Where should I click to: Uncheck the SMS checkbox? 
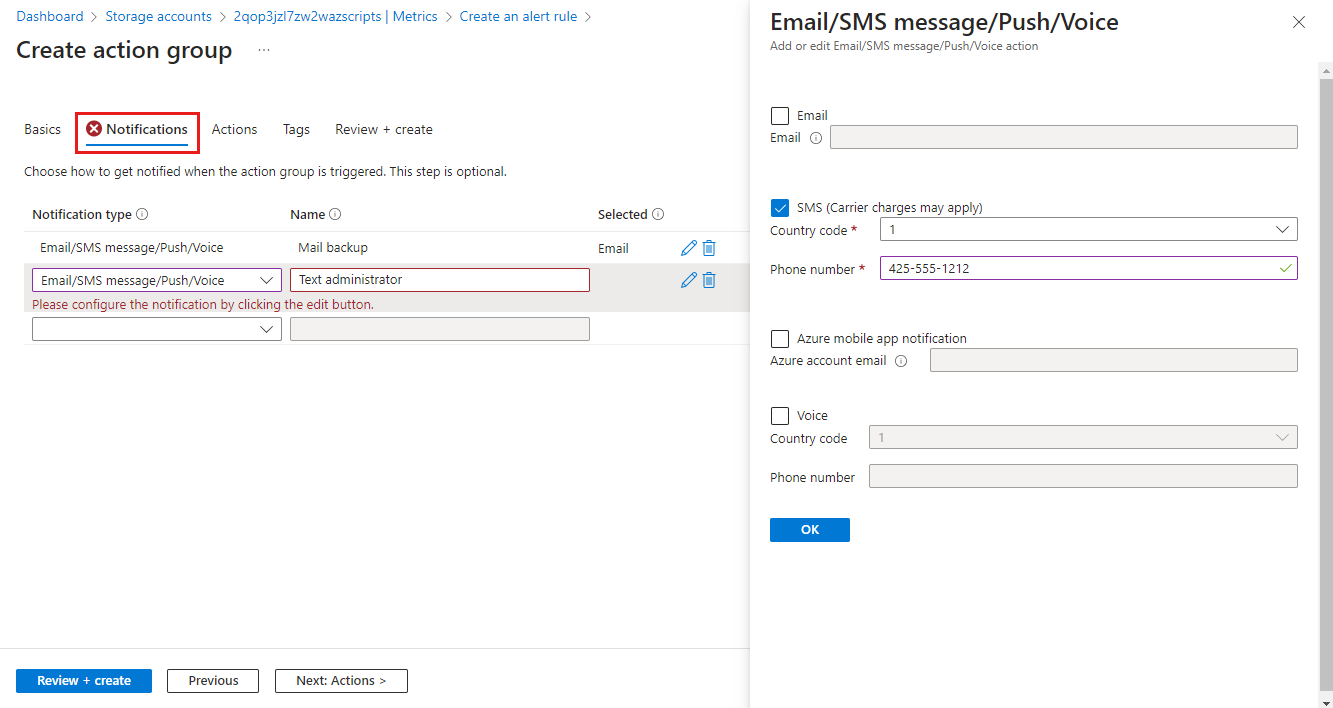tap(780, 208)
